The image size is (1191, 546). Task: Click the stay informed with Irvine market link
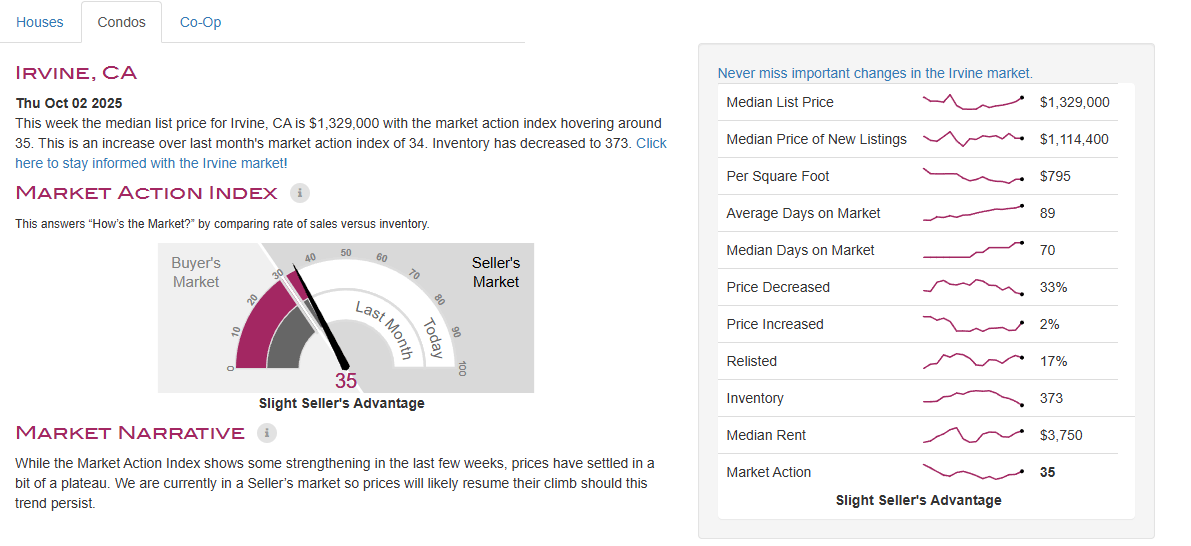[x=340, y=153]
